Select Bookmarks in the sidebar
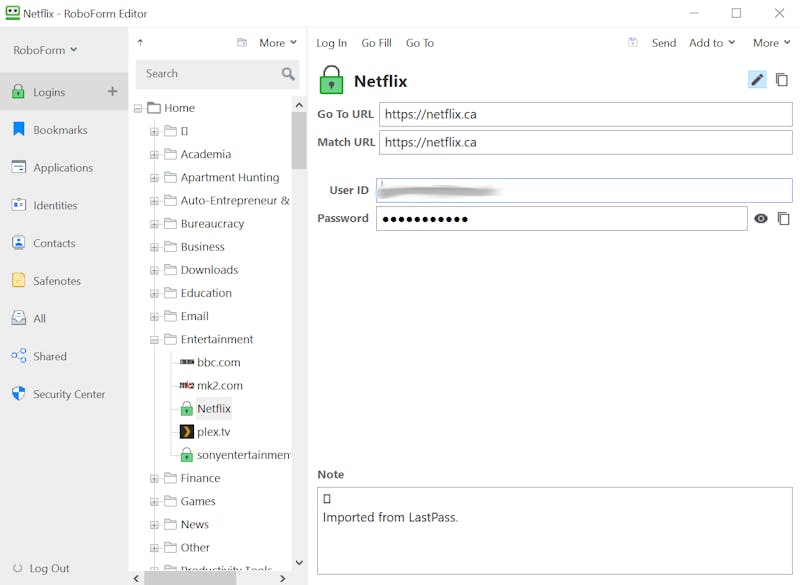This screenshot has width=800, height=585. tap(60, 130)
